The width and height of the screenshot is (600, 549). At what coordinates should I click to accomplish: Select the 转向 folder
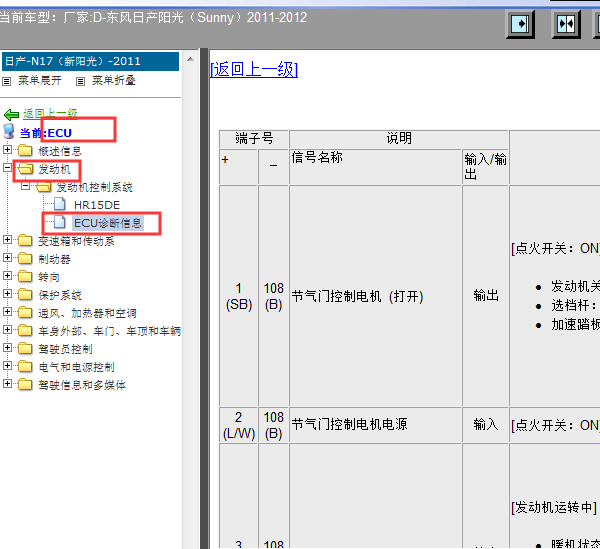(x=49, y=277)
